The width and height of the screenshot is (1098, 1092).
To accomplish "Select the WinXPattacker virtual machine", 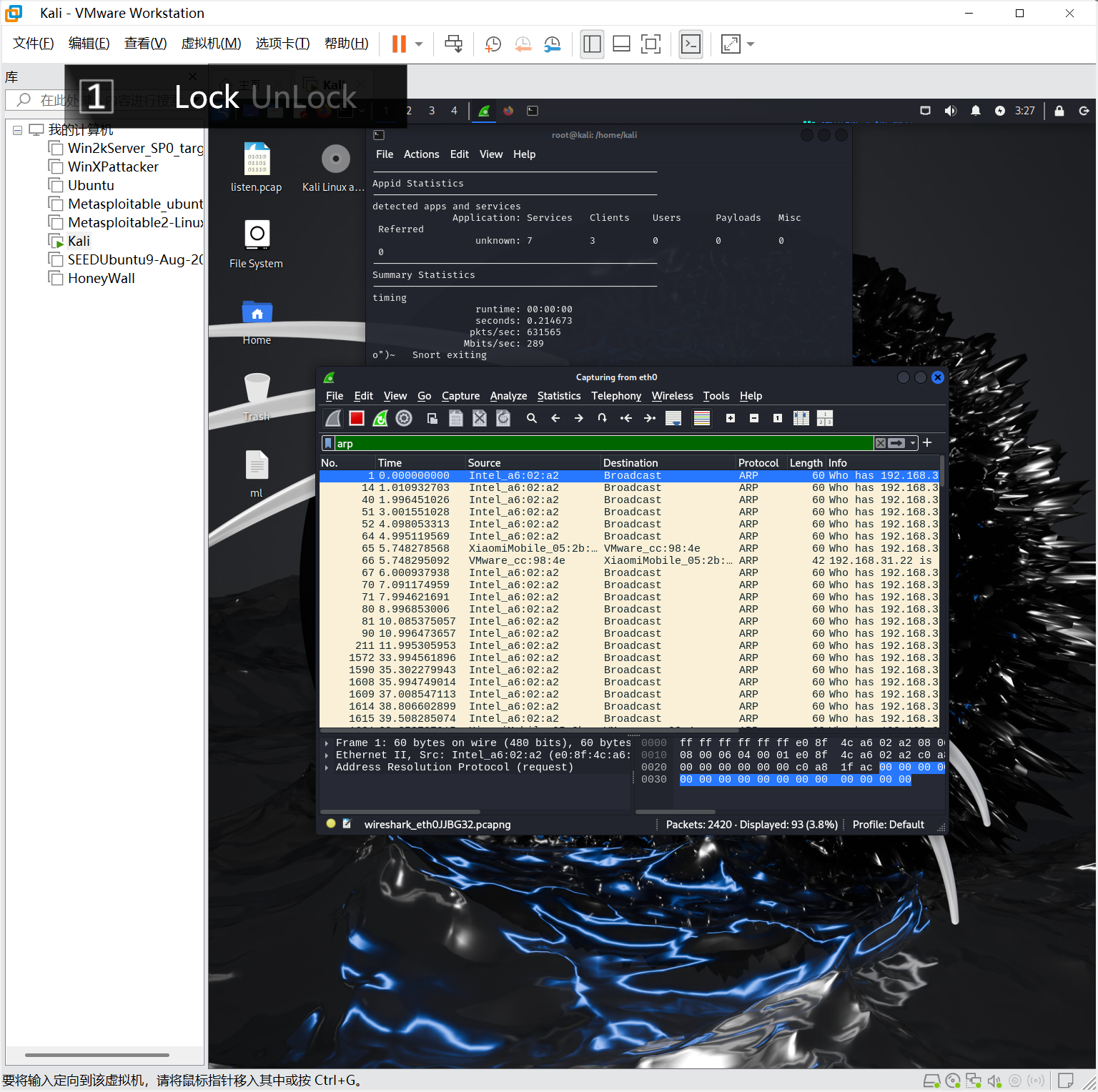I will [112, 167].
